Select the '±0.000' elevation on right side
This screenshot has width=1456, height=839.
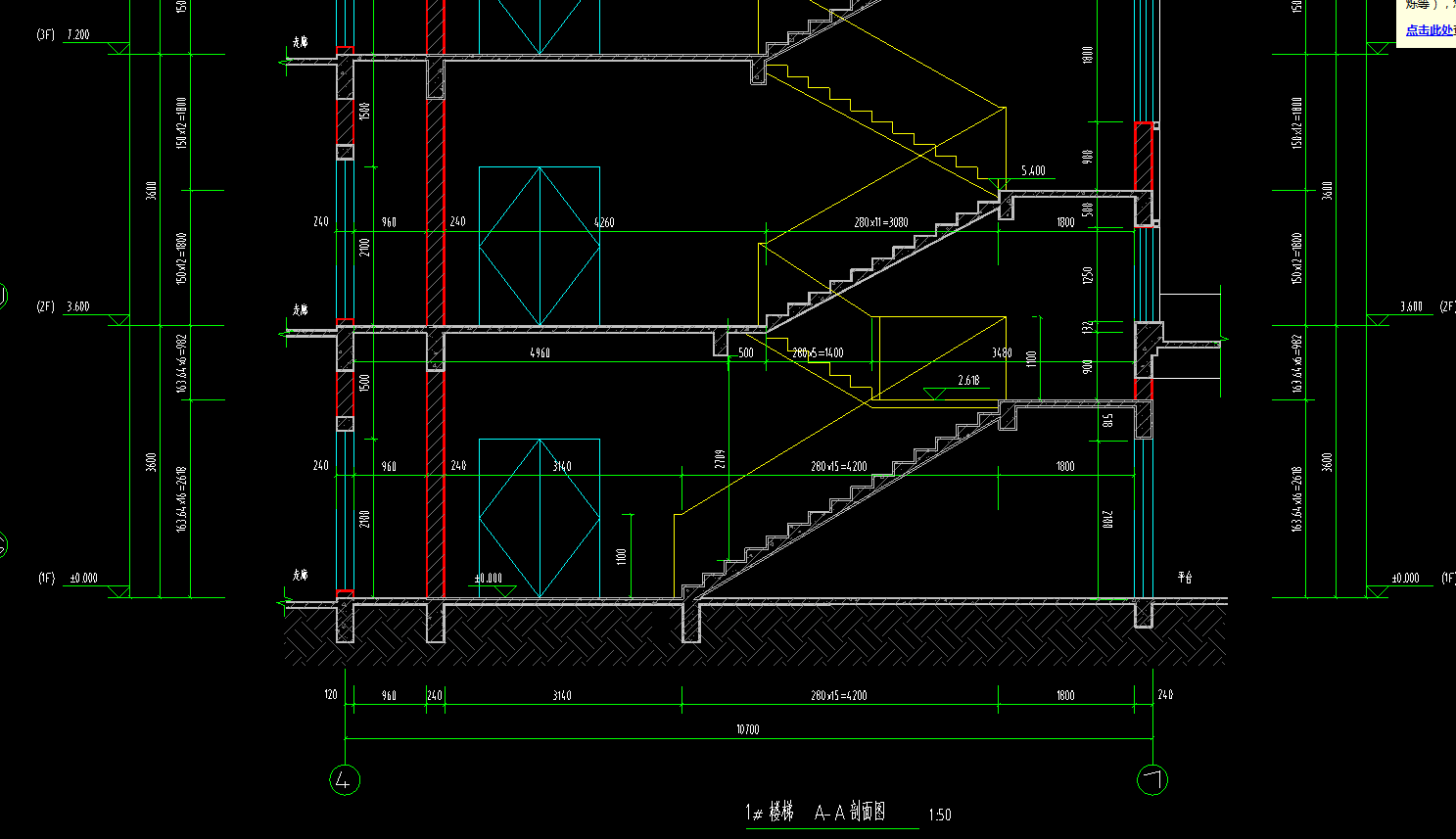[1405, 578]
